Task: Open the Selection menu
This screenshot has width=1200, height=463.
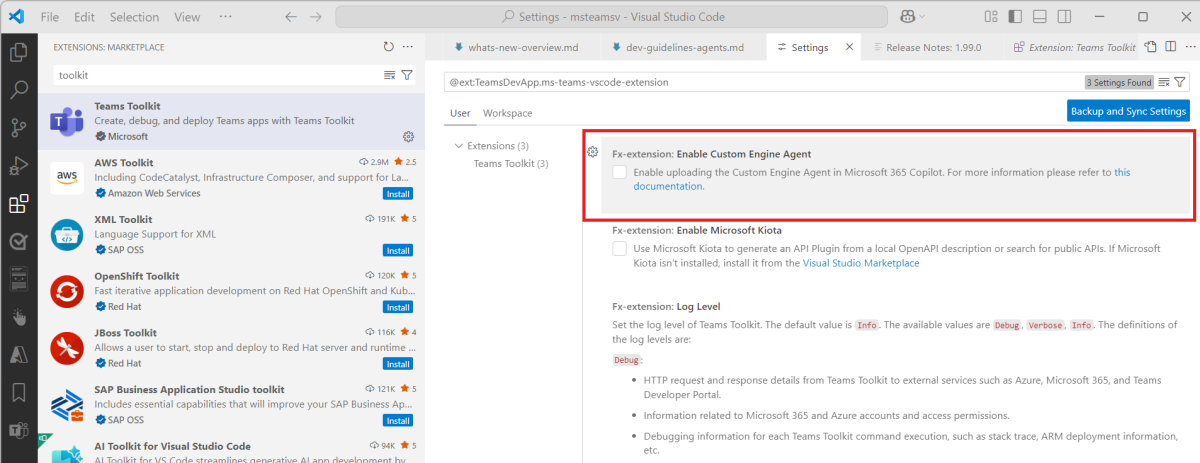Action: pos(134,17)
